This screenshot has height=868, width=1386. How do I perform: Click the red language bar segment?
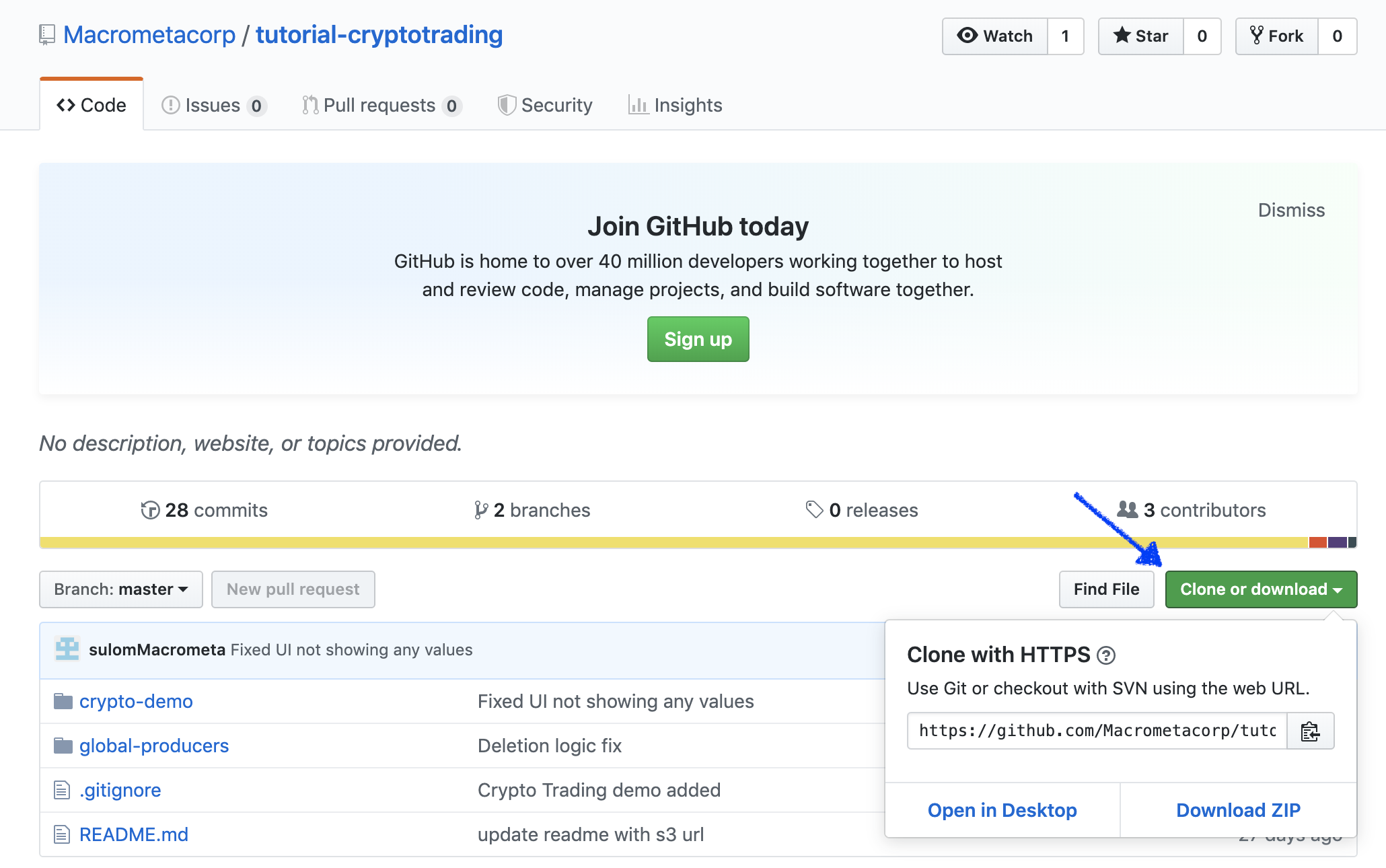pyautogui.click(x=1317, y=542)
